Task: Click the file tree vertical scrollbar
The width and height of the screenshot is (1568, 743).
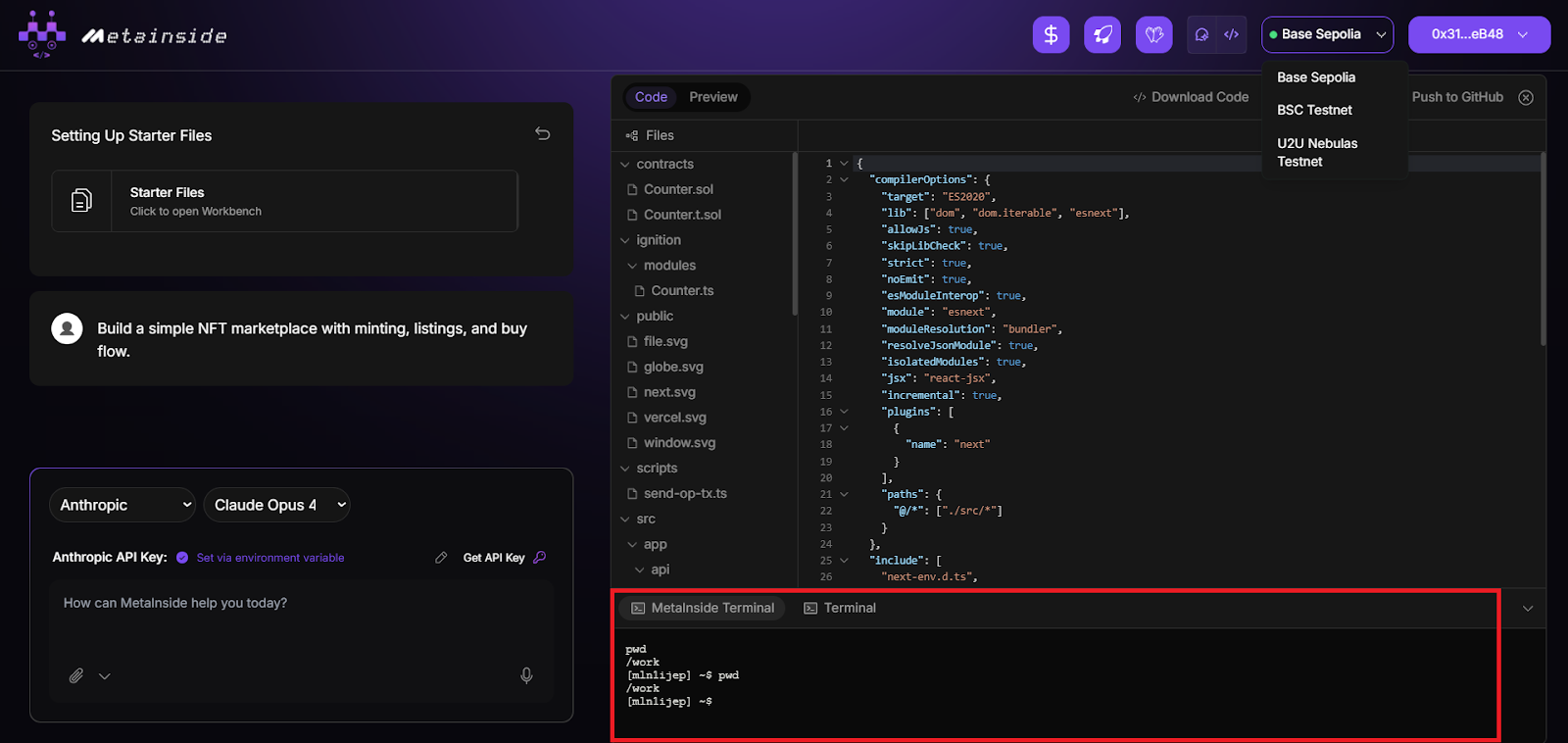Action: point(795,235)
